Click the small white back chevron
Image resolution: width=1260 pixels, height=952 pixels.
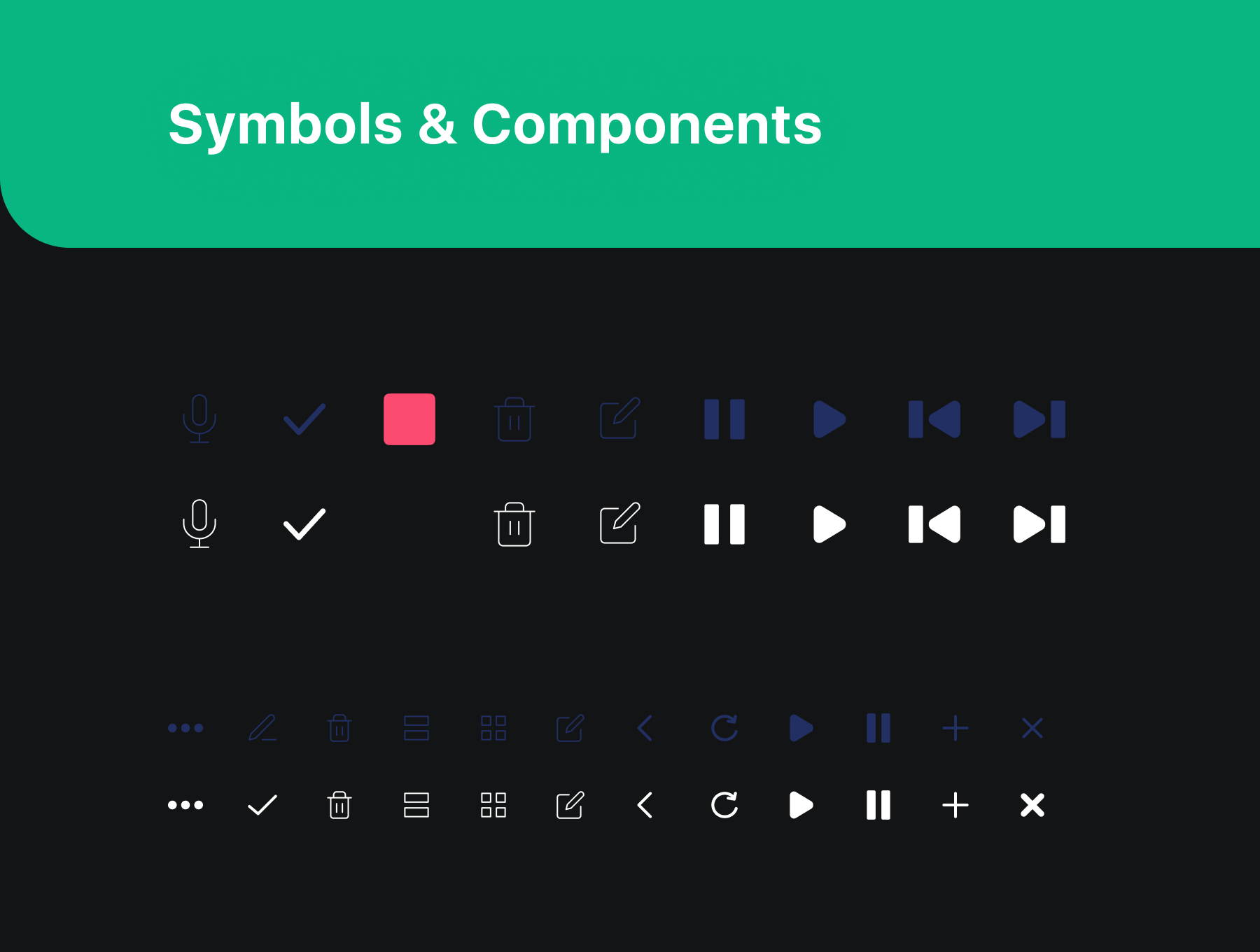pyautogui.click(x=645, y=805)
